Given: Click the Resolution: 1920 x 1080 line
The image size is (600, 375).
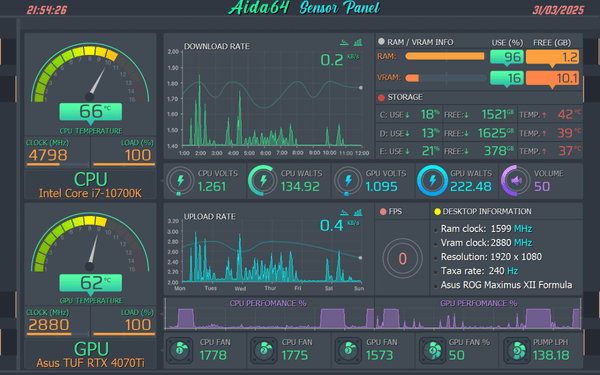Looking at the screenshot, I should (491, 257).
